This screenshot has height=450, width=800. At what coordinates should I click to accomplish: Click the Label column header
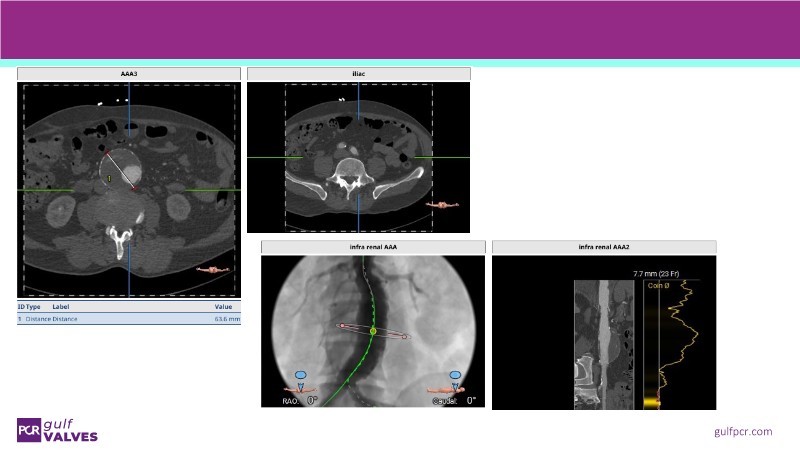[62, 306]
